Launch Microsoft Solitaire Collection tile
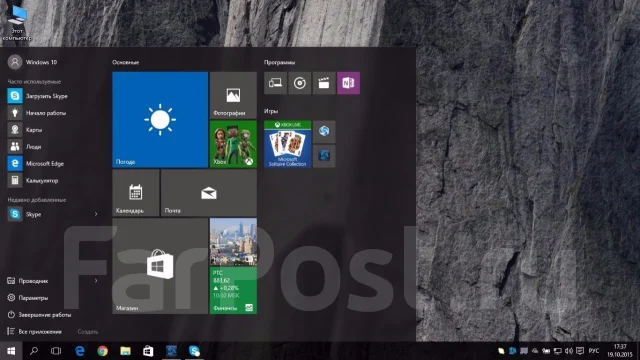This screenshot has width=640, height=360. pyautogui.click(x=287, y=144)
